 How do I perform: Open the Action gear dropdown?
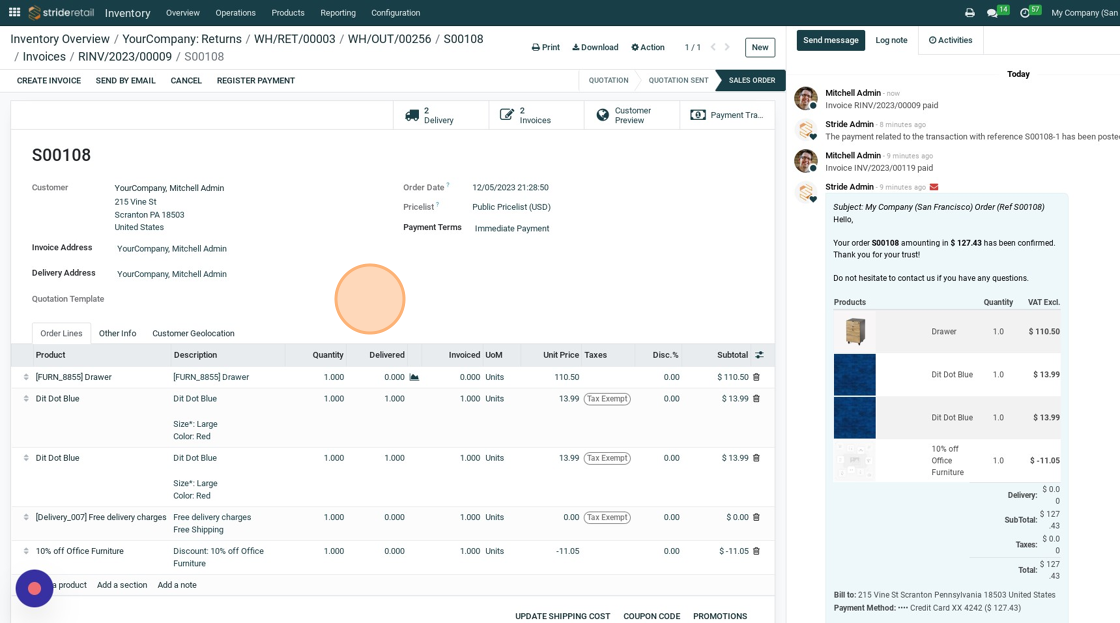647,47
